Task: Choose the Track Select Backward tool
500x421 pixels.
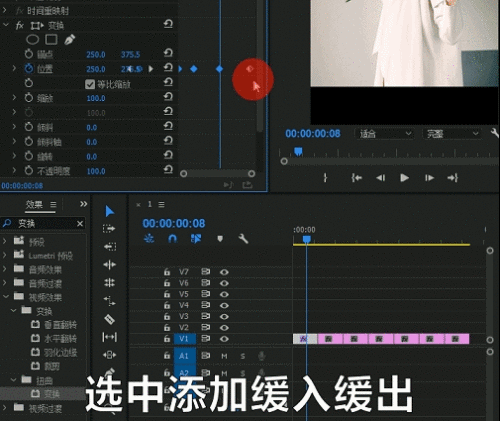Action: 110,247
